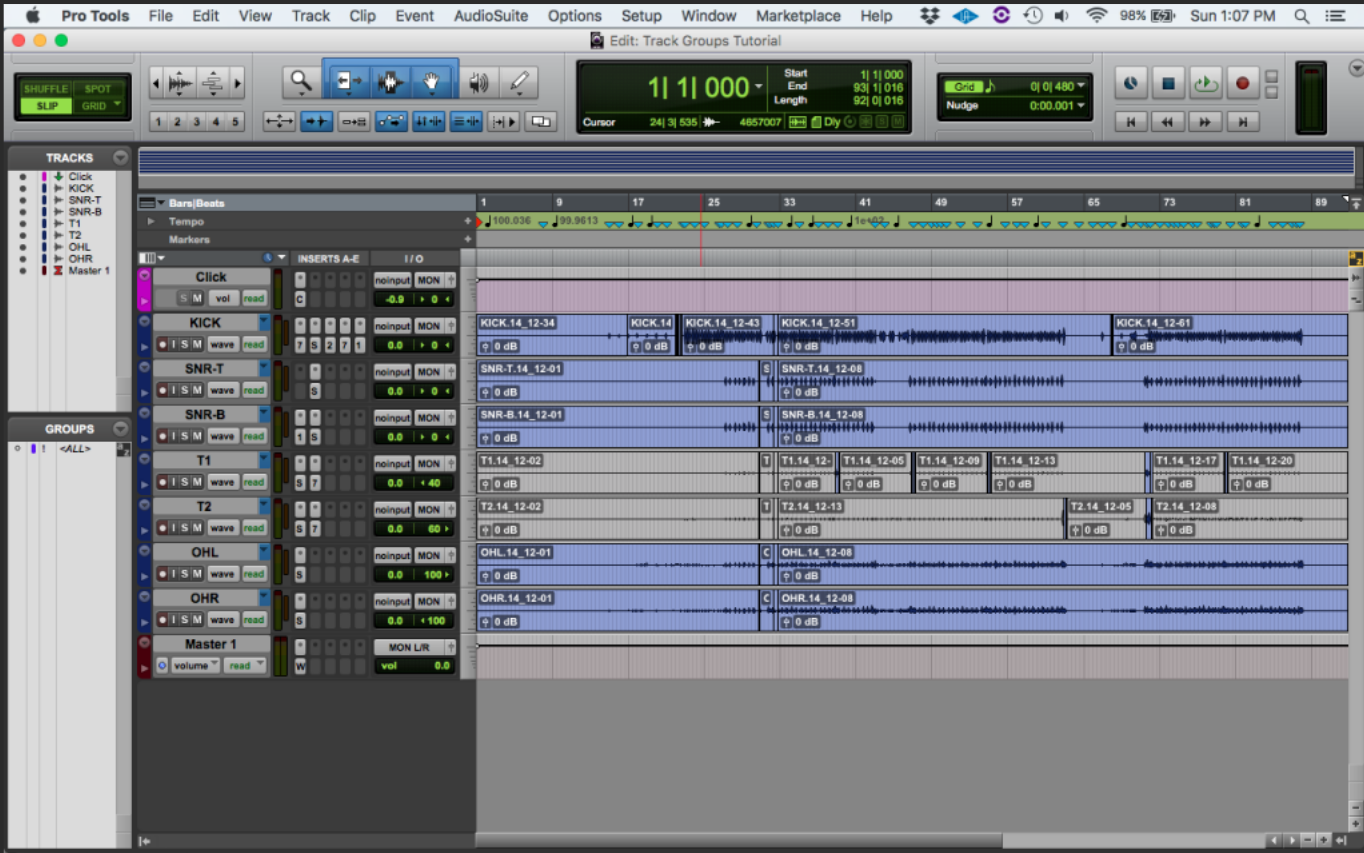Click the Rewind transport button
Viewport: 1364px width, 853px height.
click(x=1167, y=122)
